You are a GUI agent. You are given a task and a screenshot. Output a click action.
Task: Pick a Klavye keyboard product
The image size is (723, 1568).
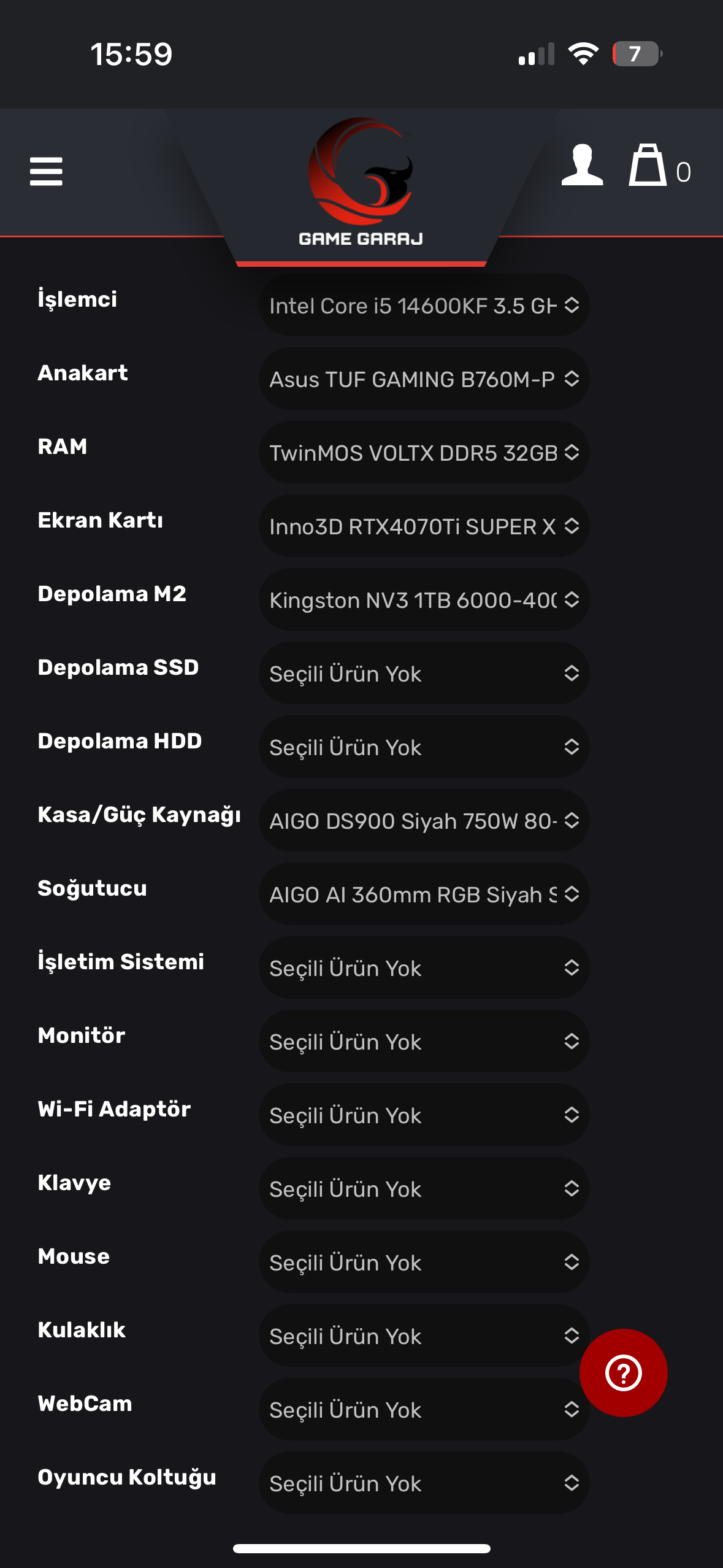[424, 1189]
